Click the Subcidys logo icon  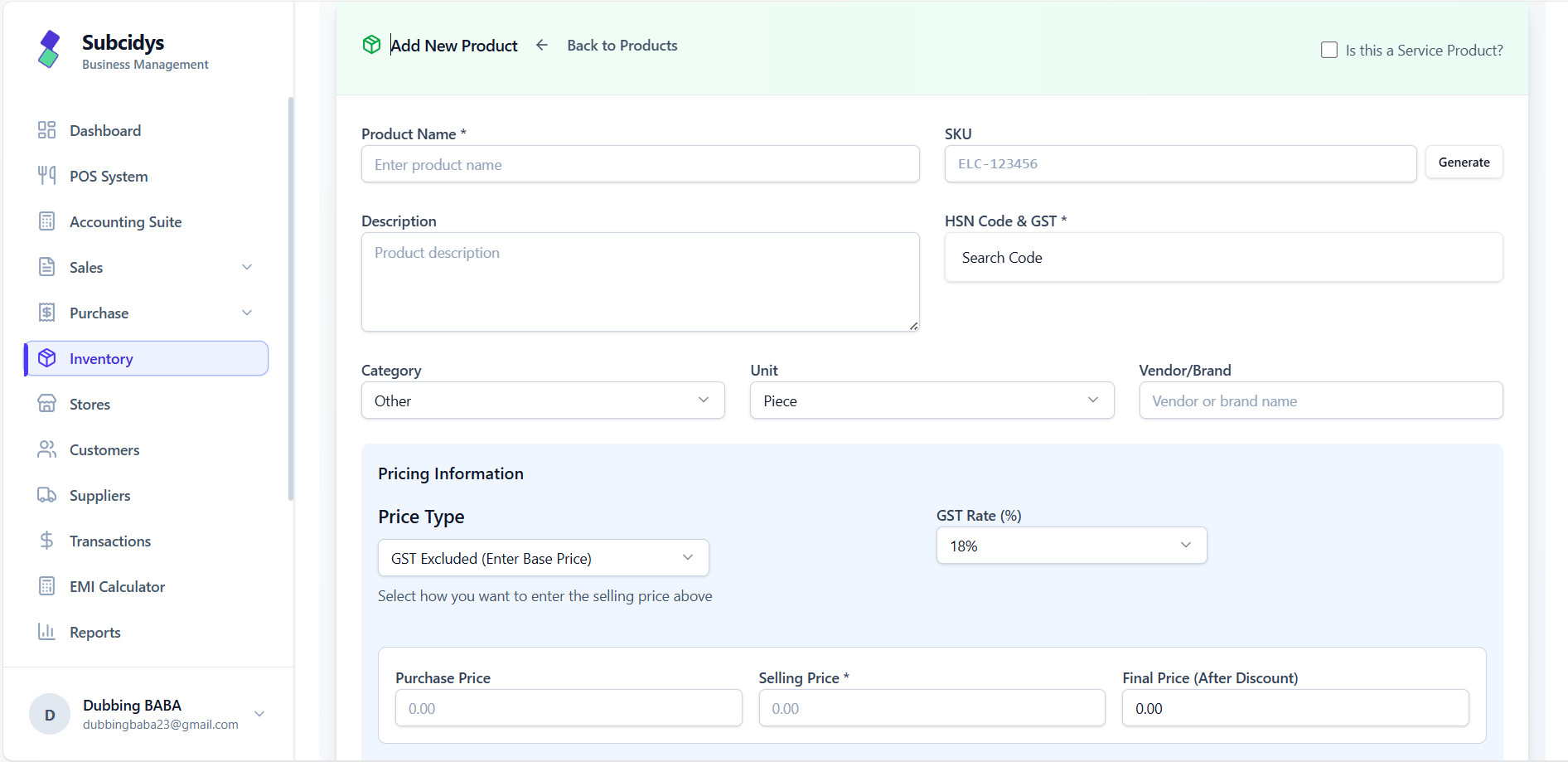coord(49,50)
